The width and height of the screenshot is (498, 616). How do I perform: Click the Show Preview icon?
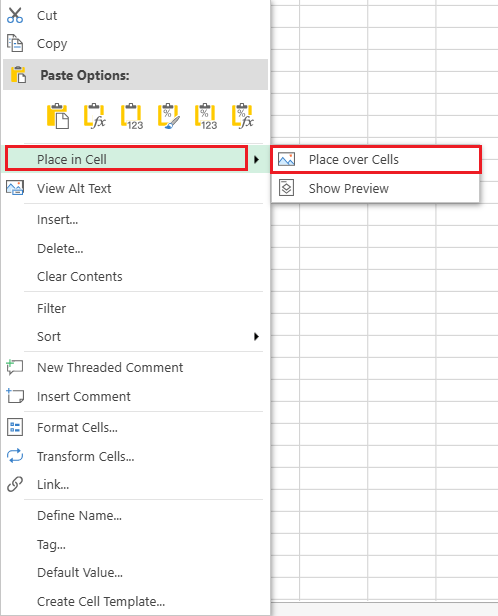(286, 188)
